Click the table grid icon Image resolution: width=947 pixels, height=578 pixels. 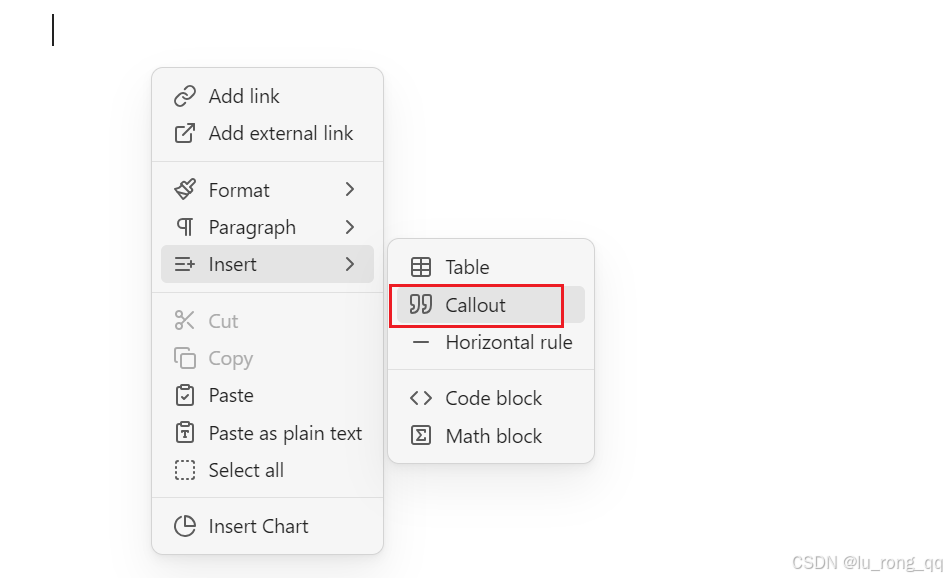click(421, 267)
